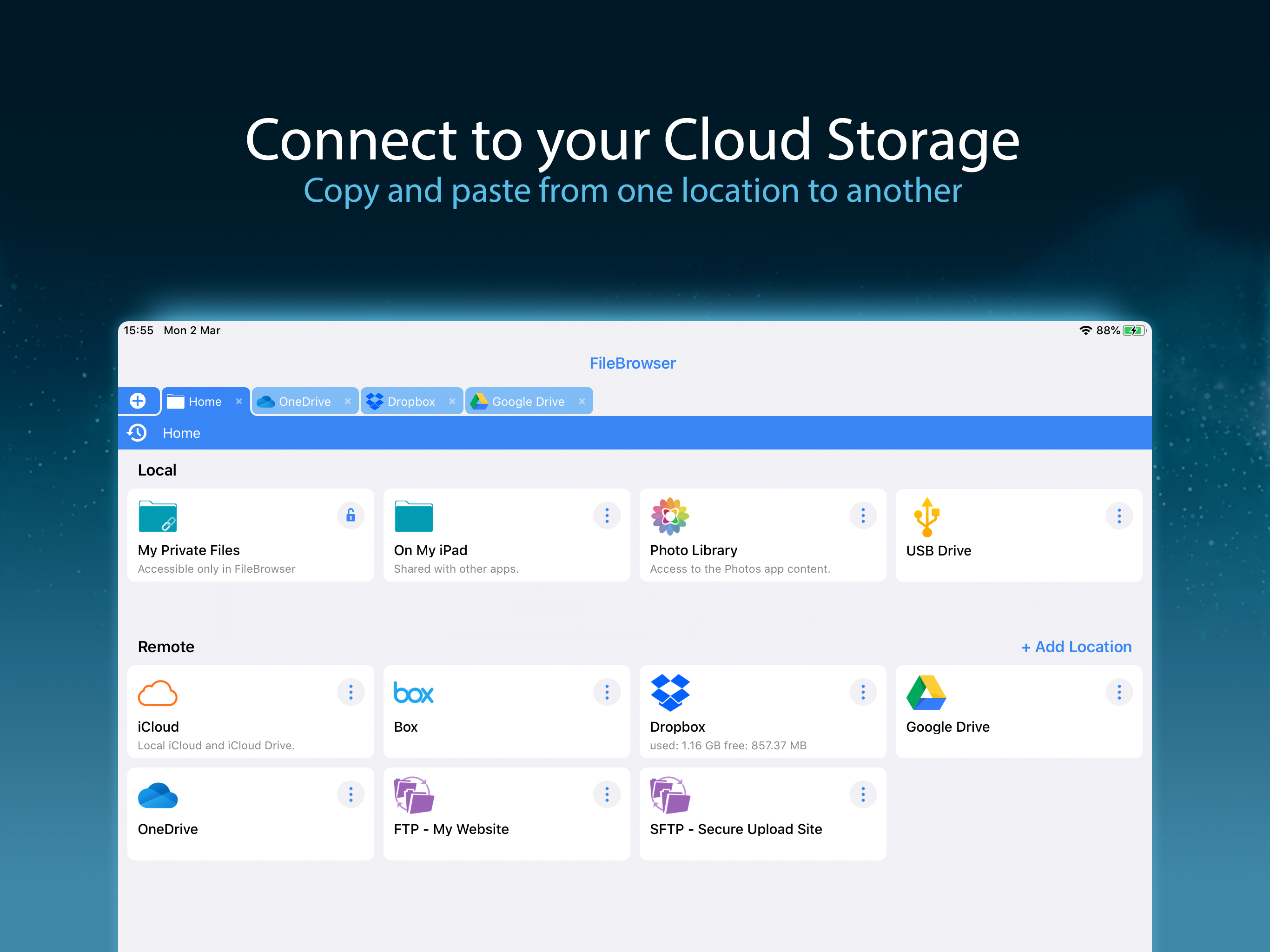Open the options menu for OneDrive card

(x=351, y=794)
